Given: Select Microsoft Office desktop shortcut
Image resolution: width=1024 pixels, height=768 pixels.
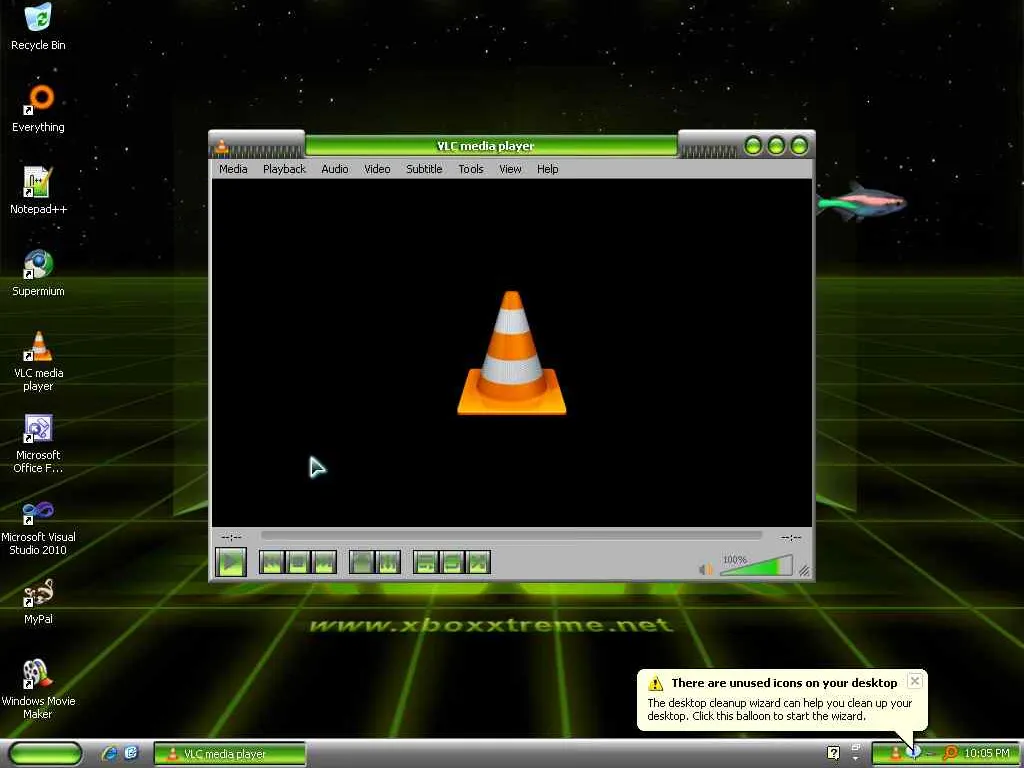Looking at the screenshot, I should point(38,443).
